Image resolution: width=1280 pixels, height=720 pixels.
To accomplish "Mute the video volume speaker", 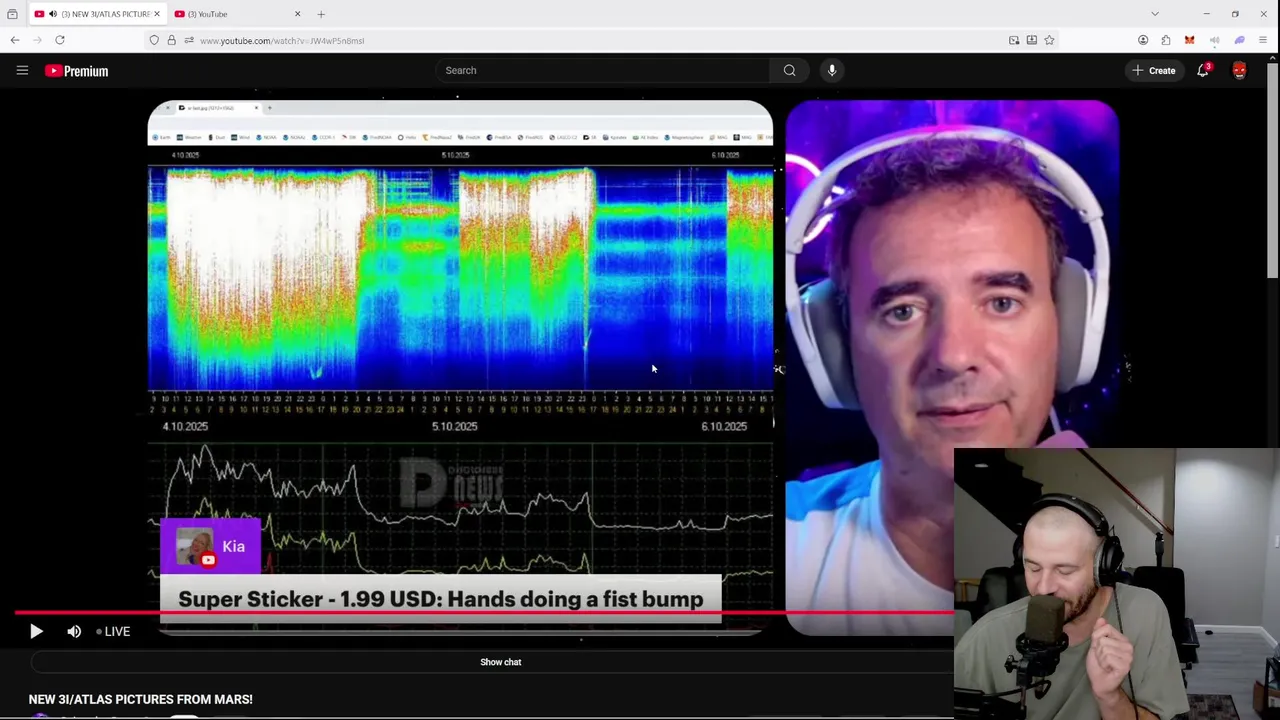I will (74, 631).
